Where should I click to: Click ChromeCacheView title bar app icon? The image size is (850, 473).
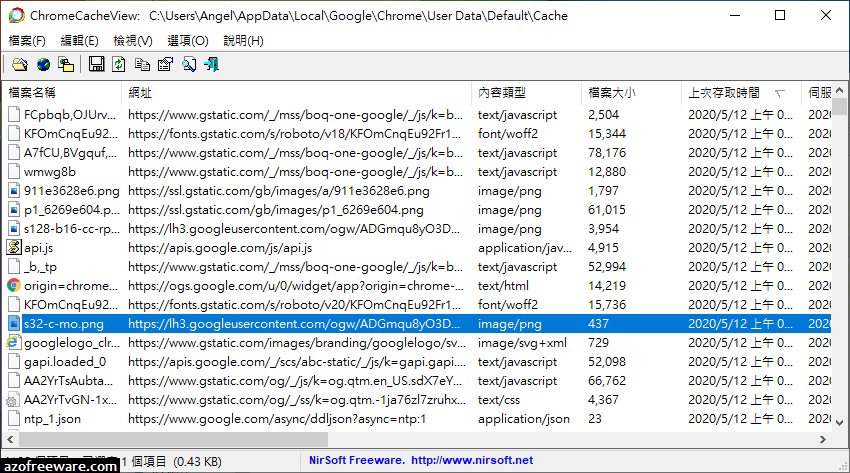17,15
